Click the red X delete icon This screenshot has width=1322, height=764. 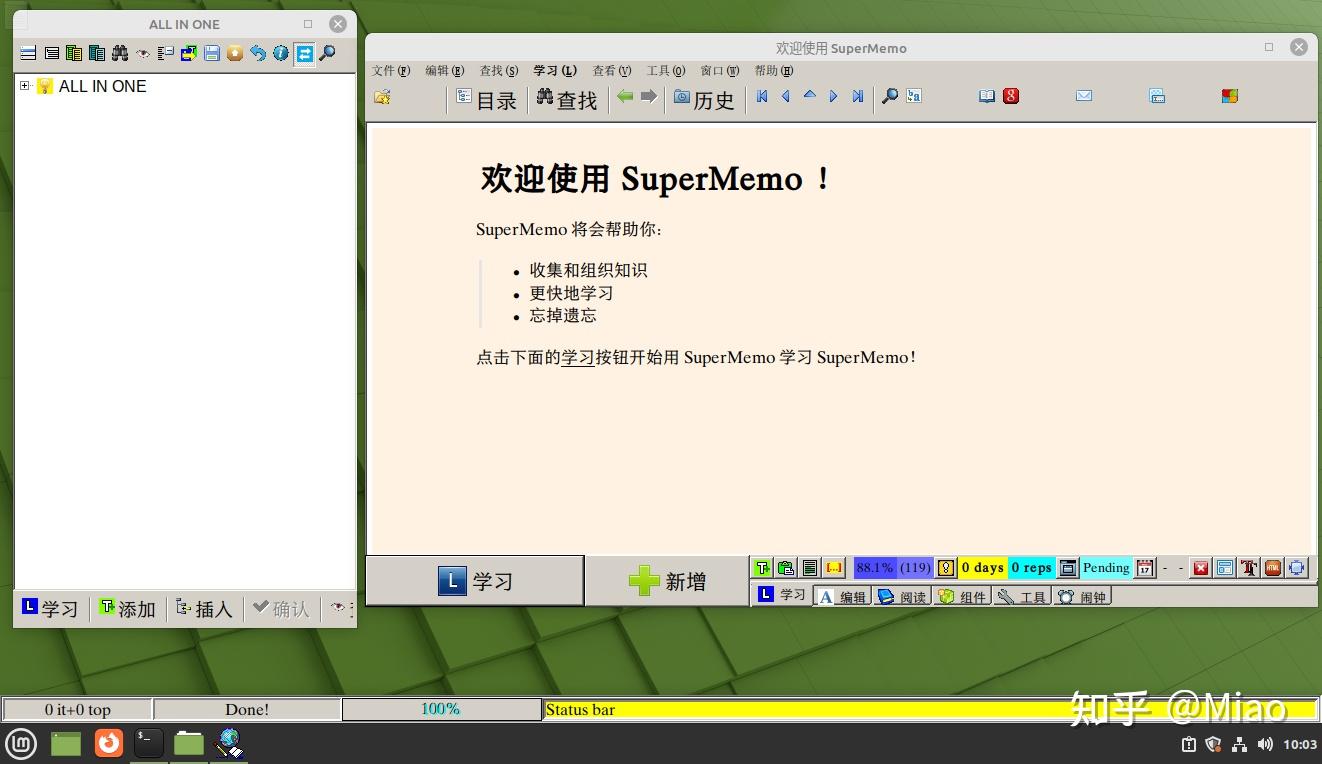coord(1201,568)
